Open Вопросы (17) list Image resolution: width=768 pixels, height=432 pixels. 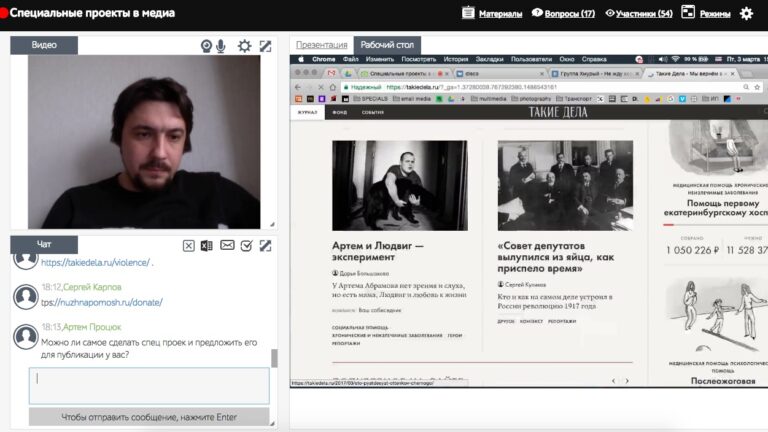[x=570, y=14]
